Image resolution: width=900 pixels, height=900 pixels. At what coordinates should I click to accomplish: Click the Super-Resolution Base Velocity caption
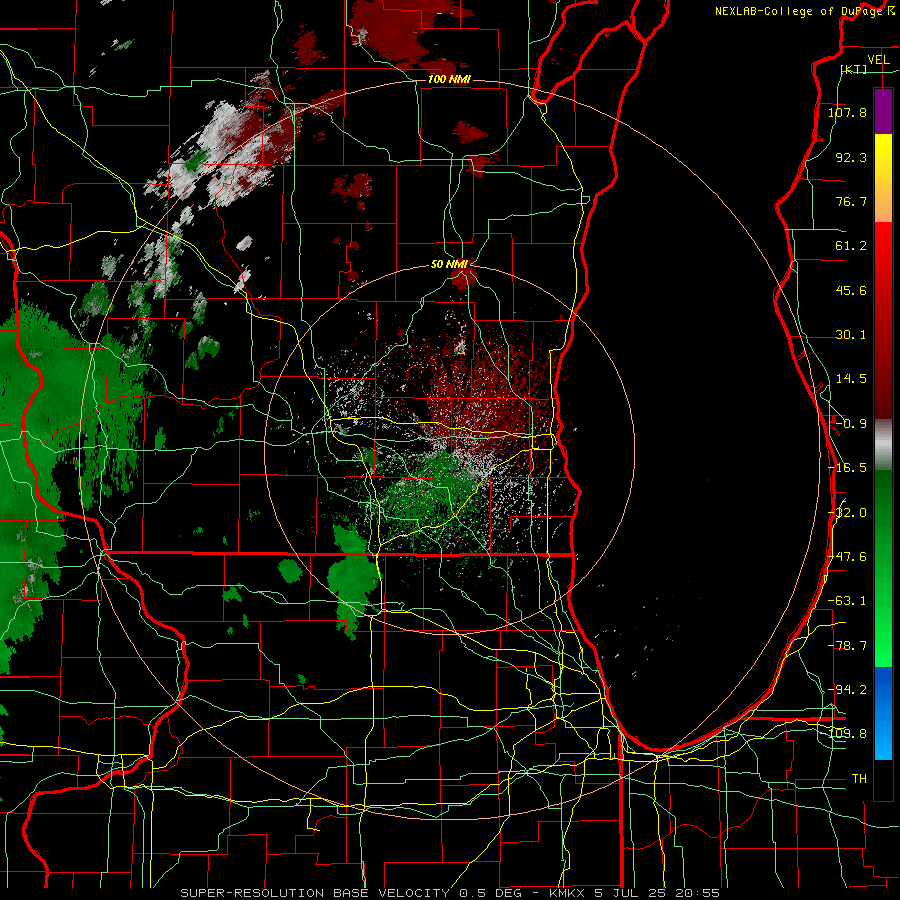(x=450, y=893)
